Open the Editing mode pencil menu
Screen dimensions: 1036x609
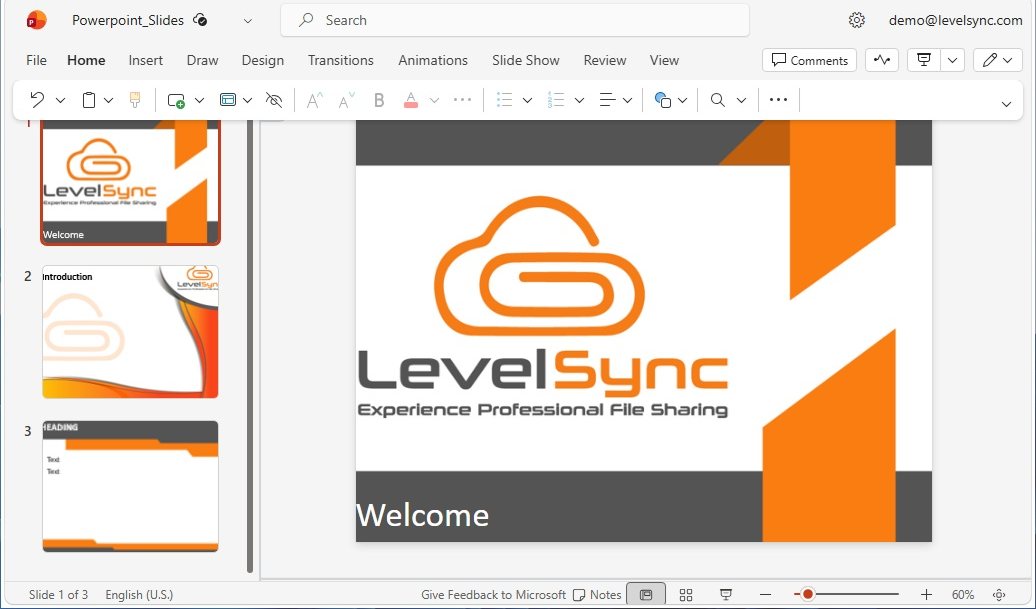997,60
